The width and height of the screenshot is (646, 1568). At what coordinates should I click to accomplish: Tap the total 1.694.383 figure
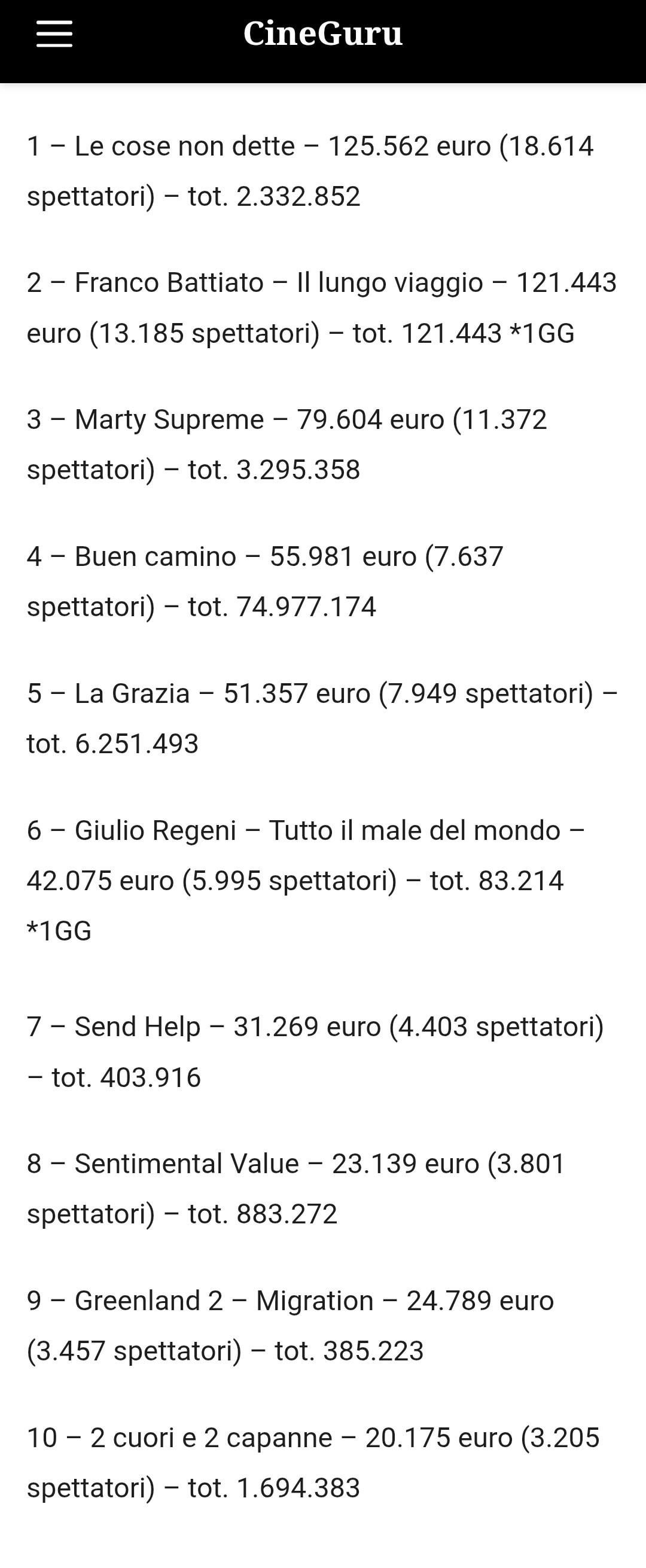tap(298, 1488)
